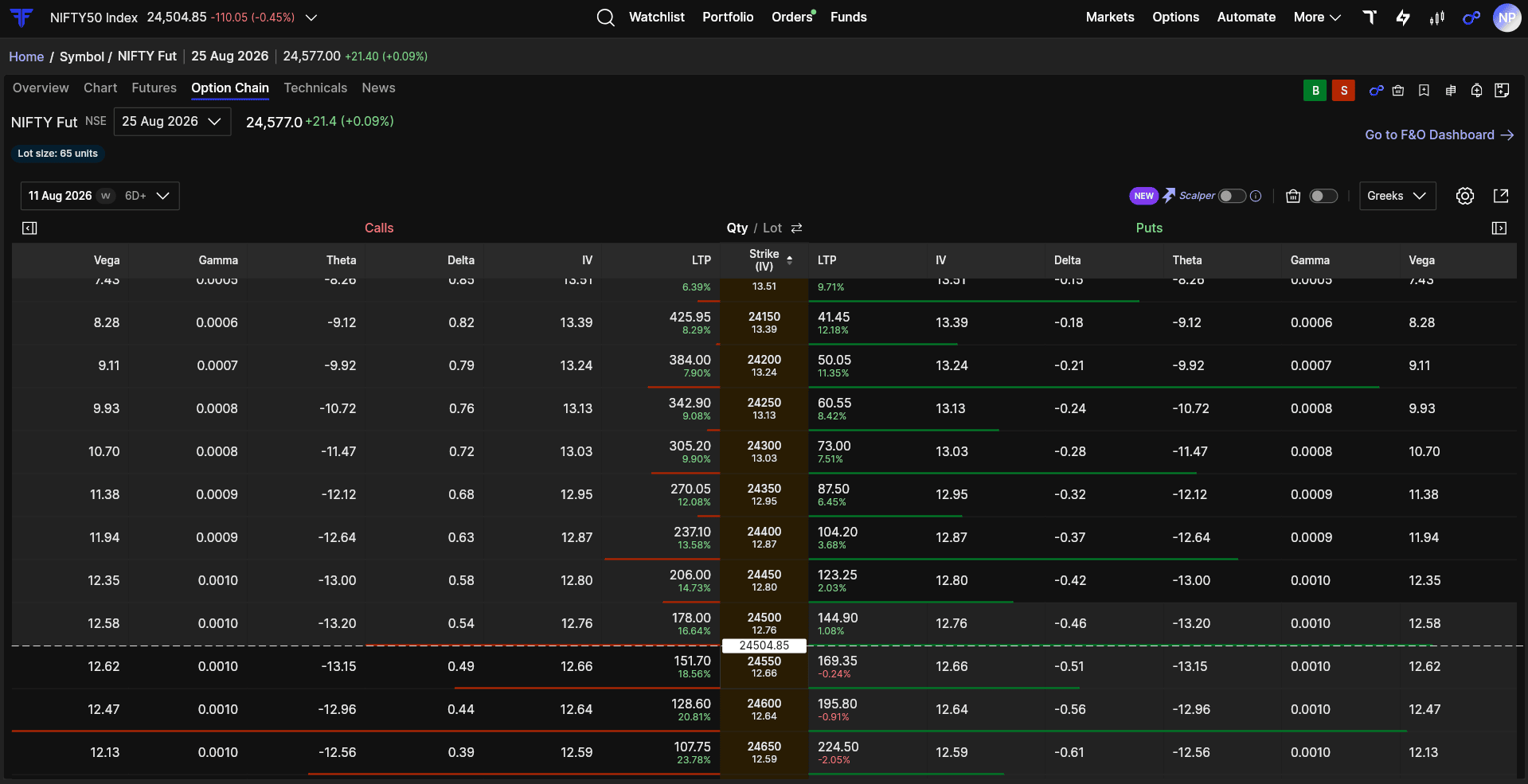Screen dimensions: 1528x784
Task: Click the app logo at top left
Action: pos(21,17)
